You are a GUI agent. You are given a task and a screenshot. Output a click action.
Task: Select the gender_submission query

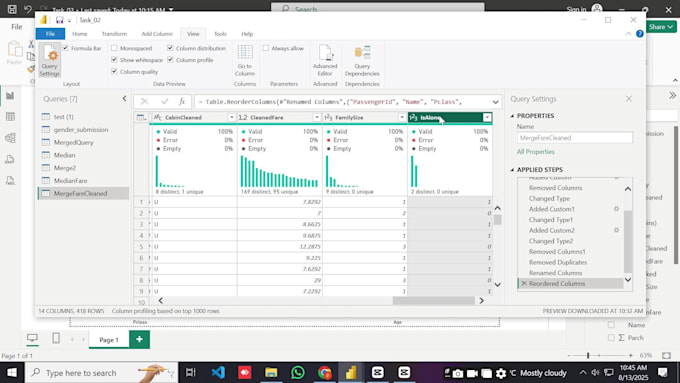point(81,130)
